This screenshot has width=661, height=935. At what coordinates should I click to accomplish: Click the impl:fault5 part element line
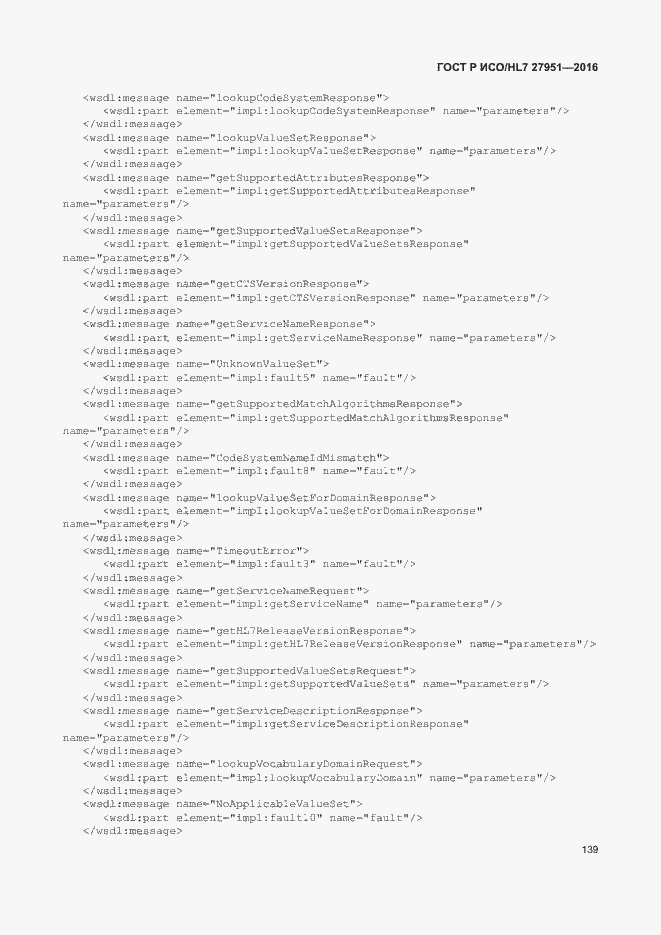tap(259, 377)
